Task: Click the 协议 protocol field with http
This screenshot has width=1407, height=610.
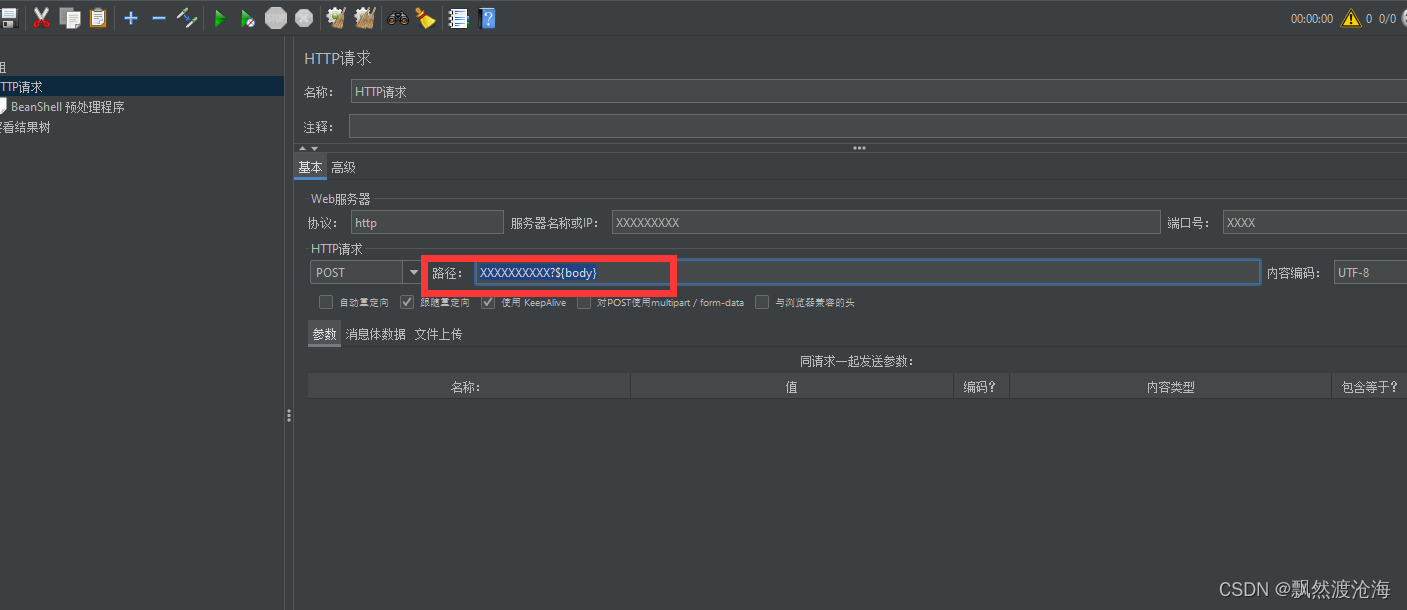Action: (x=427, y=223)
